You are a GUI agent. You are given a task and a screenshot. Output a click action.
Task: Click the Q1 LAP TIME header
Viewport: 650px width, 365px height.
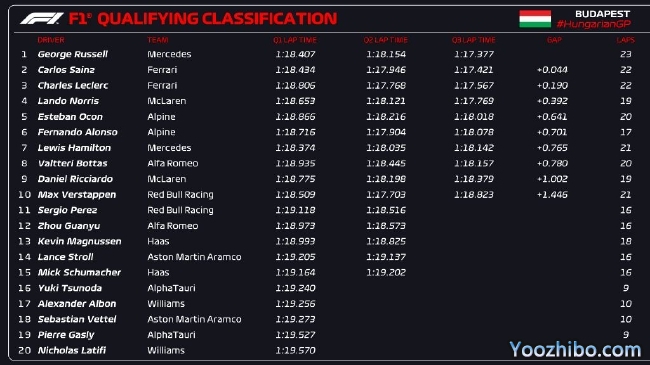pos(295,40)
